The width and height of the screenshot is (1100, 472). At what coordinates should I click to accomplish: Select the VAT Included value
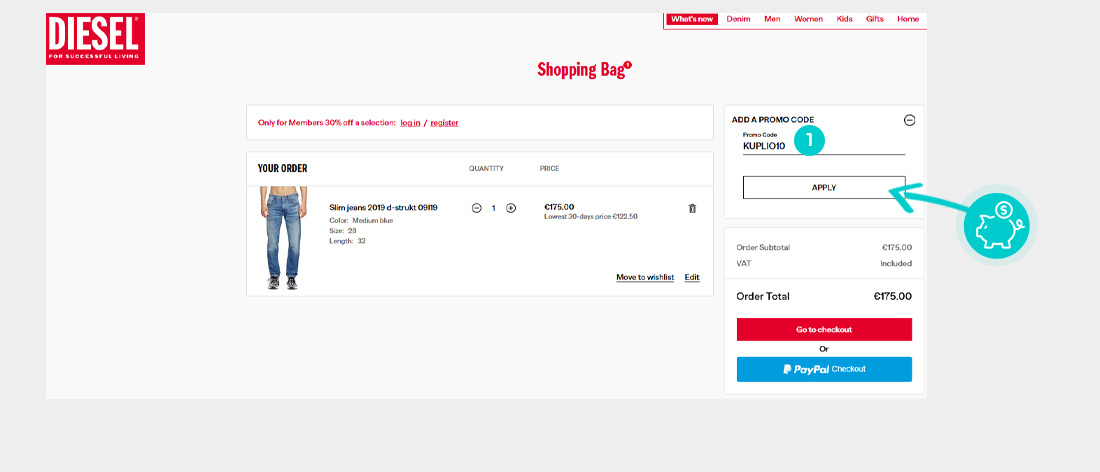click(x=896, y=264)
